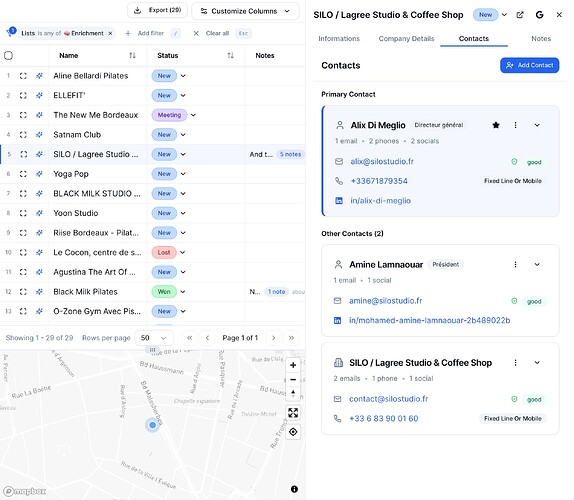
Task: Search company on Google icon
Action: [539, 15]
